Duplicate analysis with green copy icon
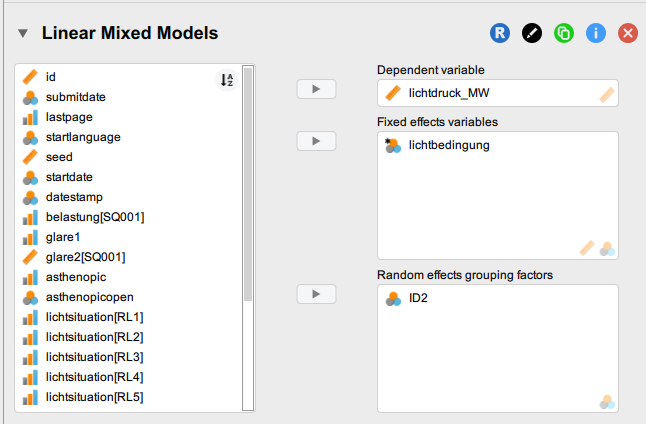Viewport: 646px width, 424px height. pos(564,33)
